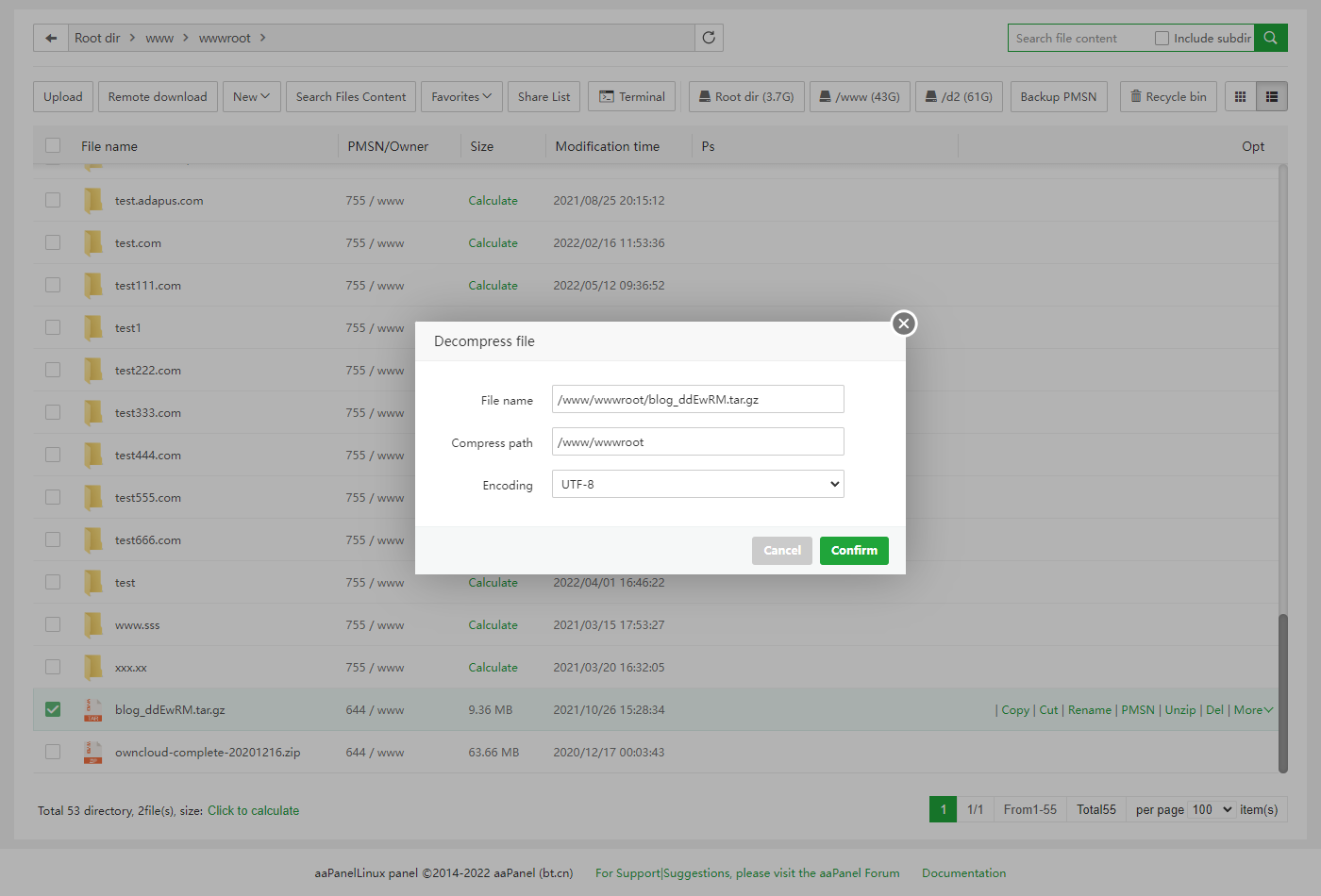Change the per page 100 selector
The height and width of the screenshot is (896, 1321).
(1212, 809)
